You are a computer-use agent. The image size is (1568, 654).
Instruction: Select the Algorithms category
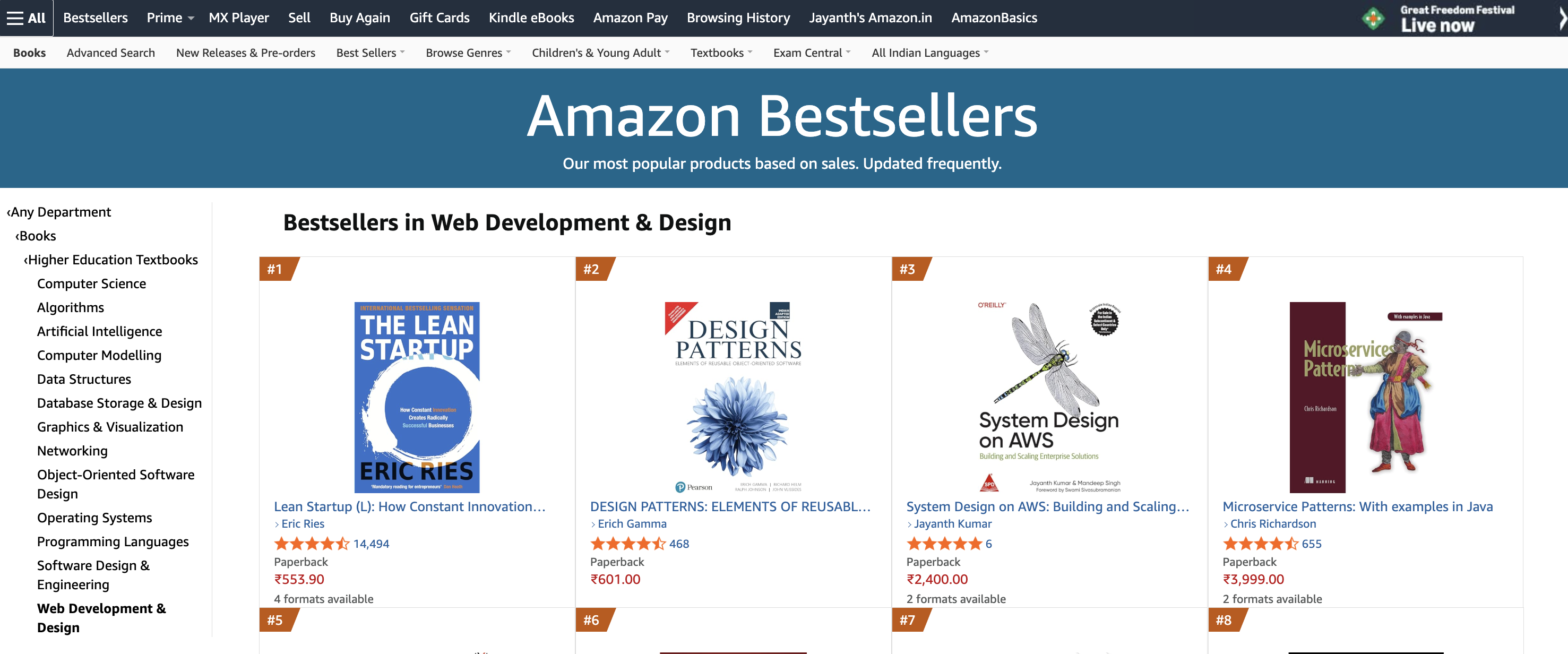71,307
